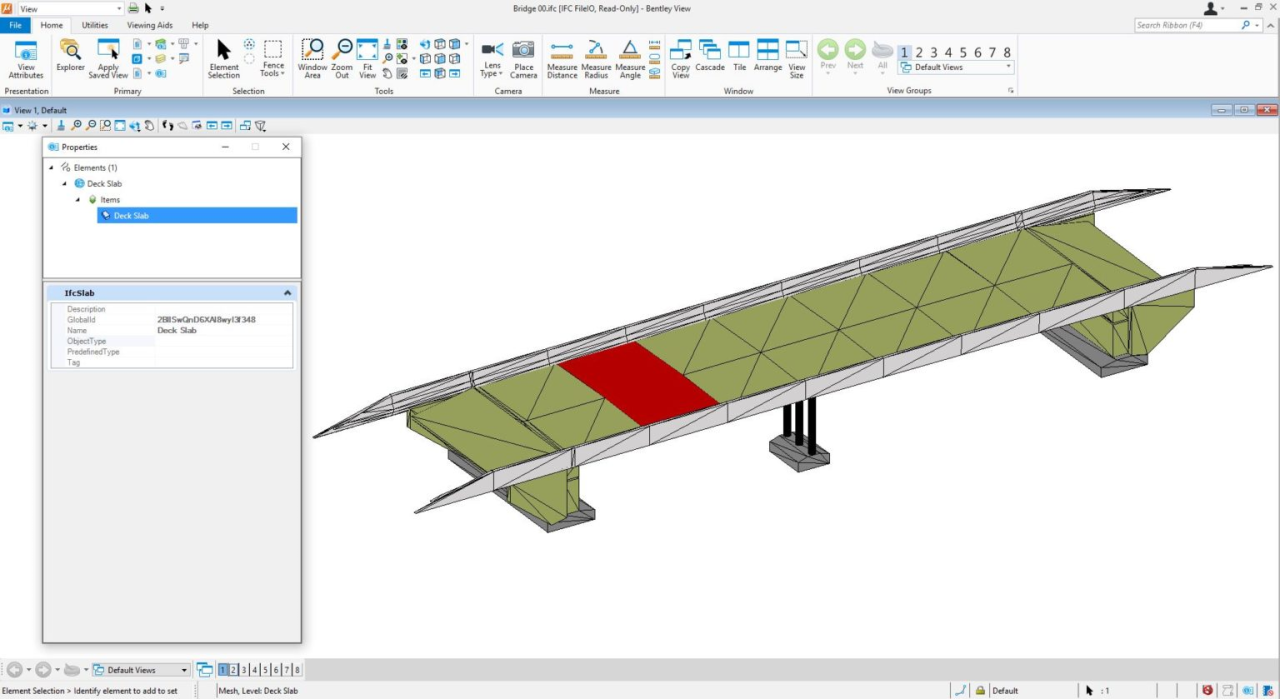Collapse the IfcSlab properties section
1280x699 pixels.
click(x=287, y=293)
